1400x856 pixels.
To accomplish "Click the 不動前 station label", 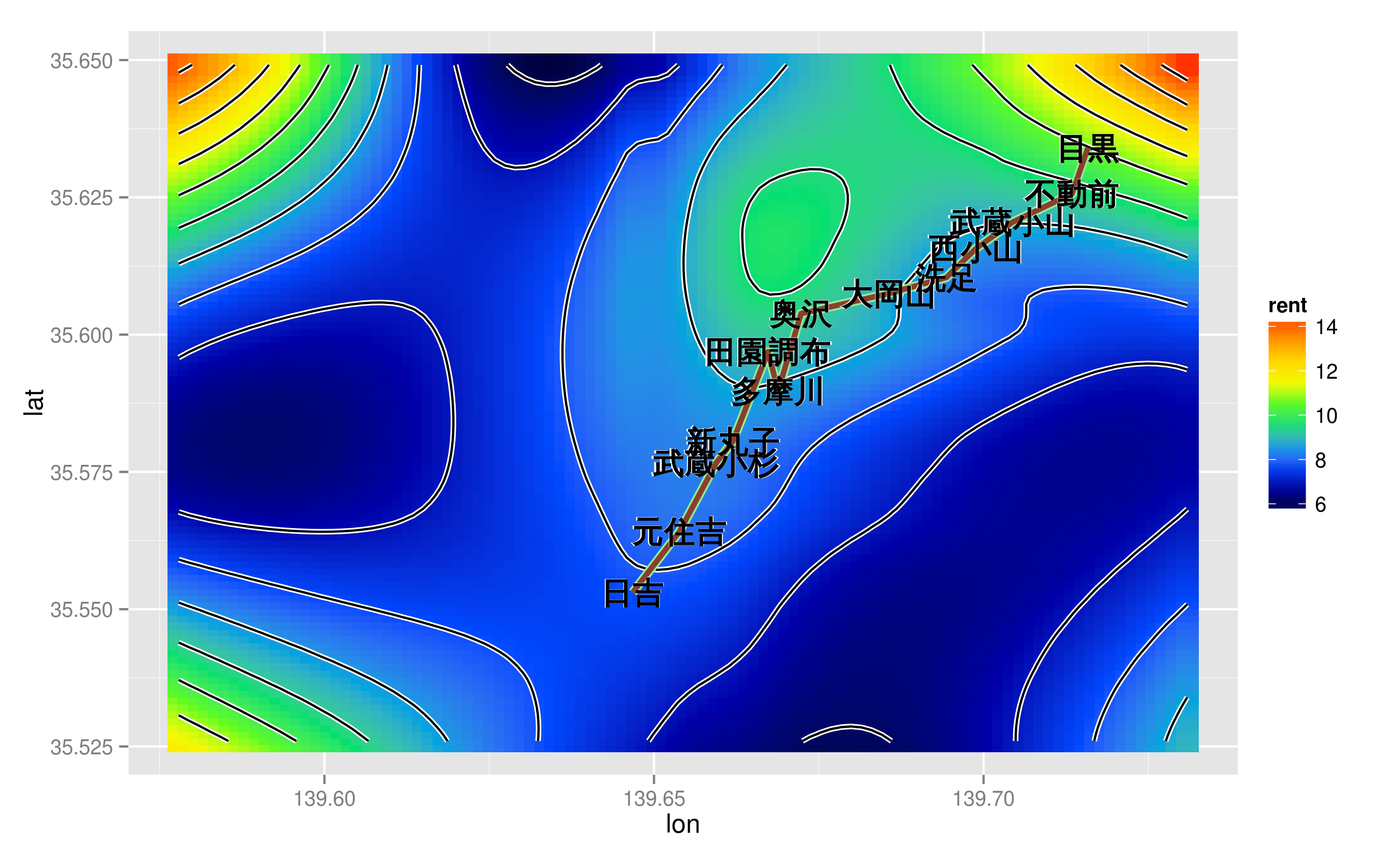I will click(1071, 195).
